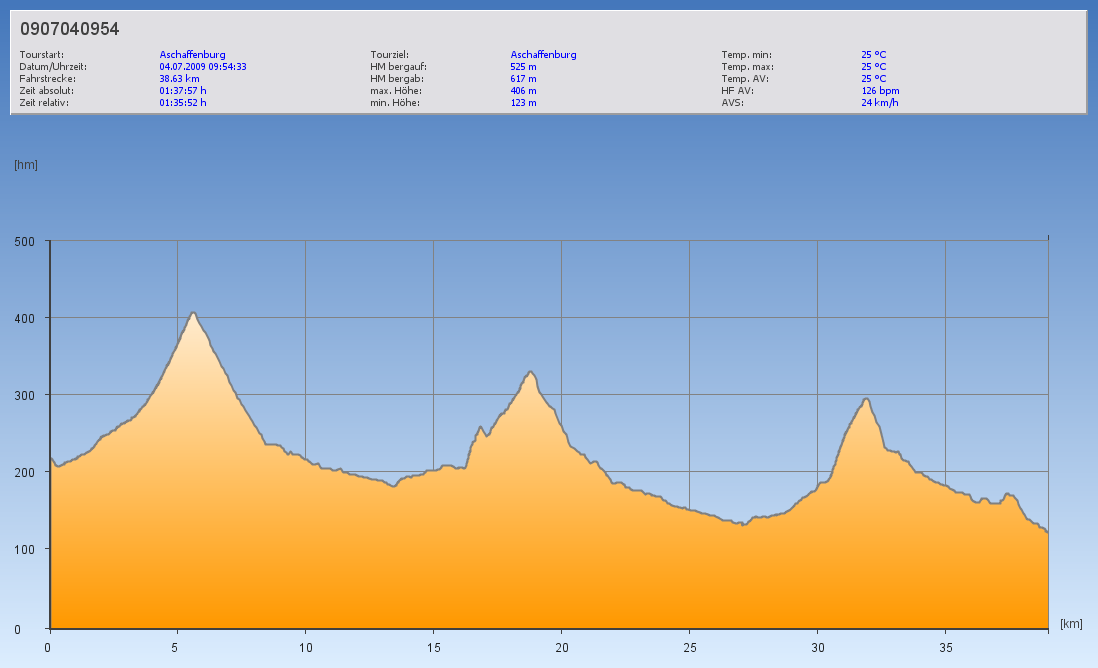Click the highest peak of the elevation profile
This screenshot has height=668, width=1098.
[x=193, y=313]
